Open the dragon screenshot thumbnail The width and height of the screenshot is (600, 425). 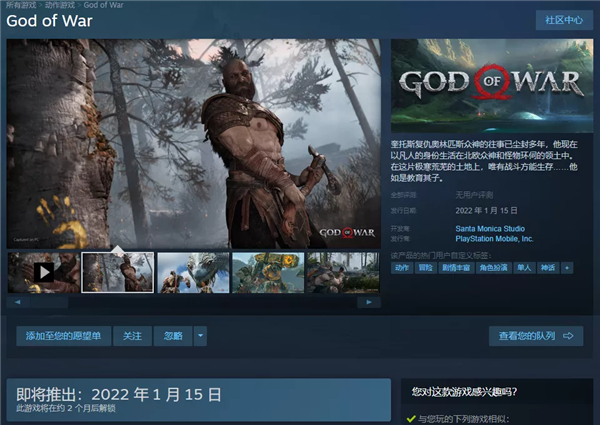pos(193,272)
